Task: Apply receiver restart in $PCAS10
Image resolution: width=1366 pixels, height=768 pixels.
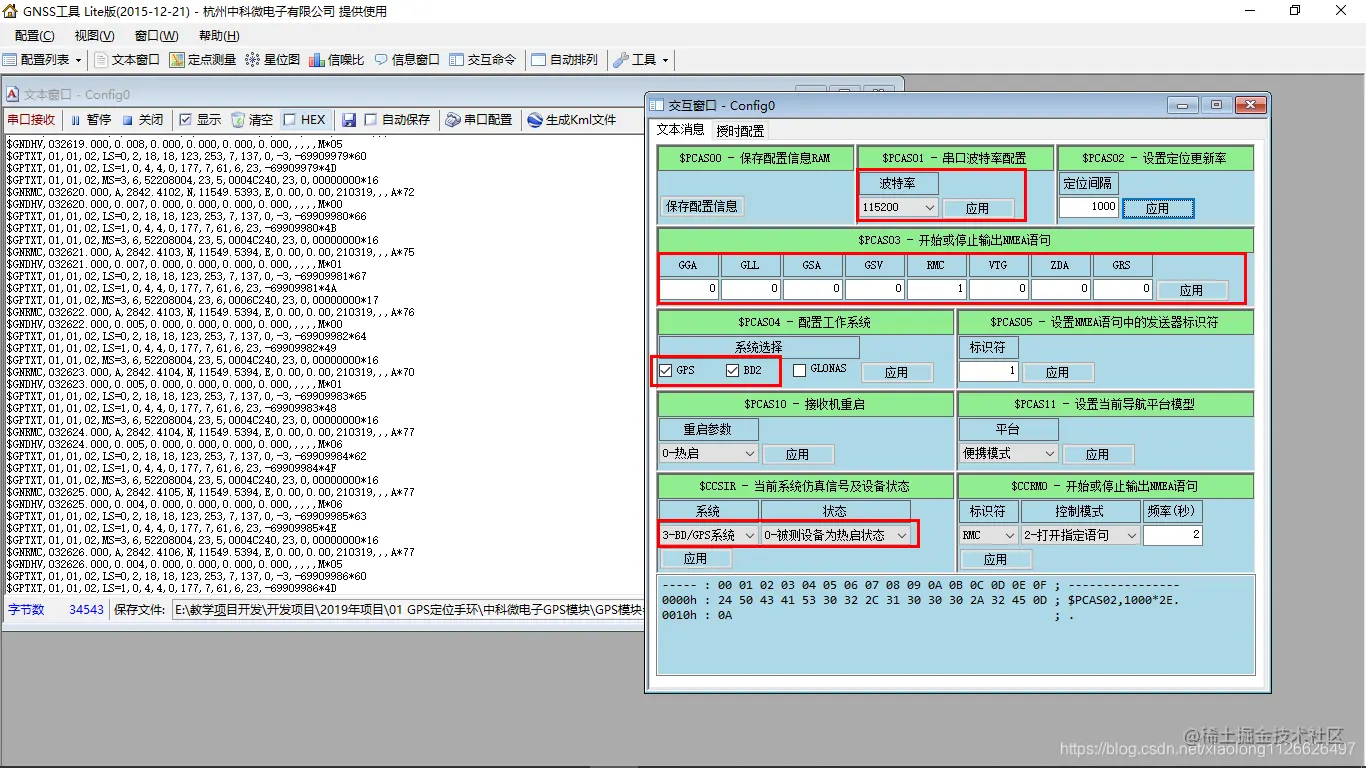Action: (797, 454)
